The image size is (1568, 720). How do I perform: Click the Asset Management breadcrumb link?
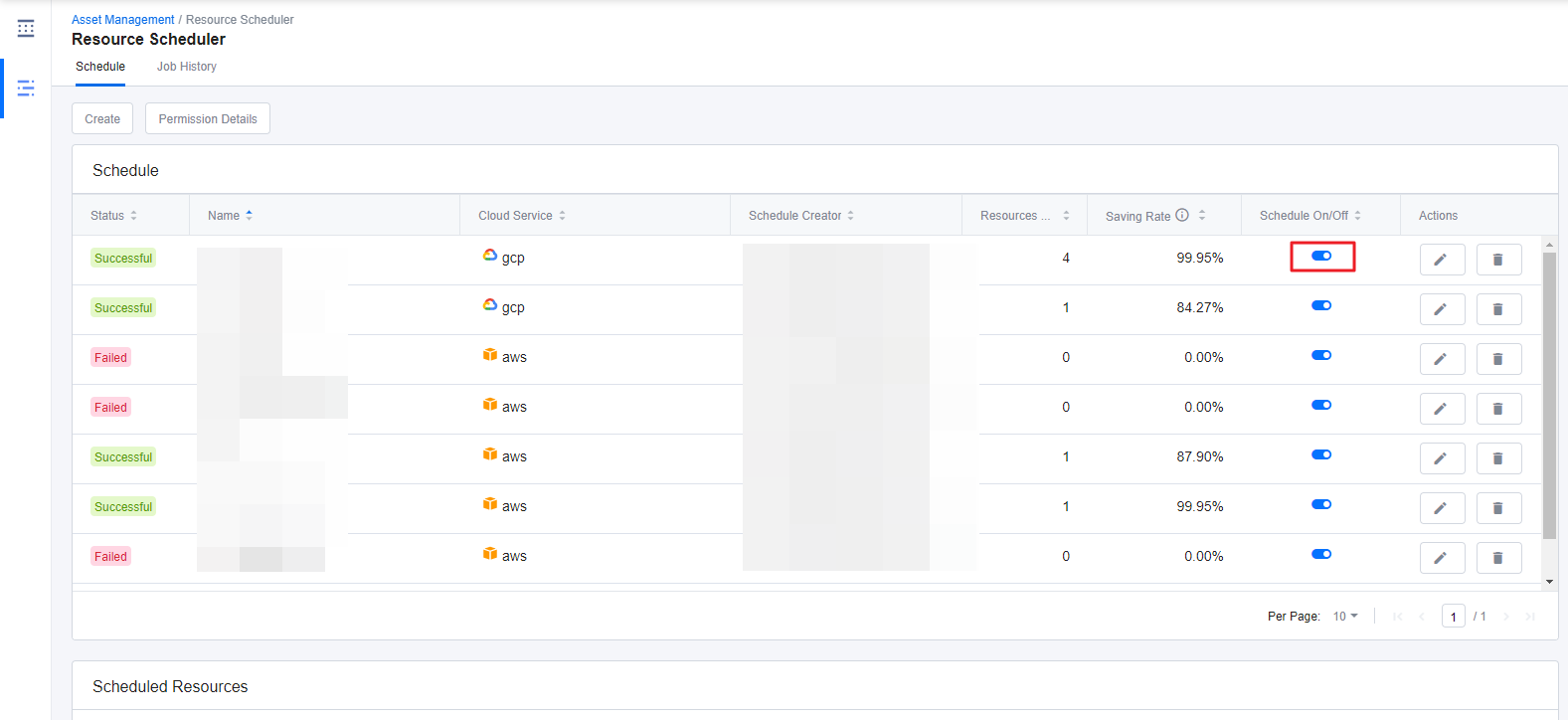pos(122,20)
